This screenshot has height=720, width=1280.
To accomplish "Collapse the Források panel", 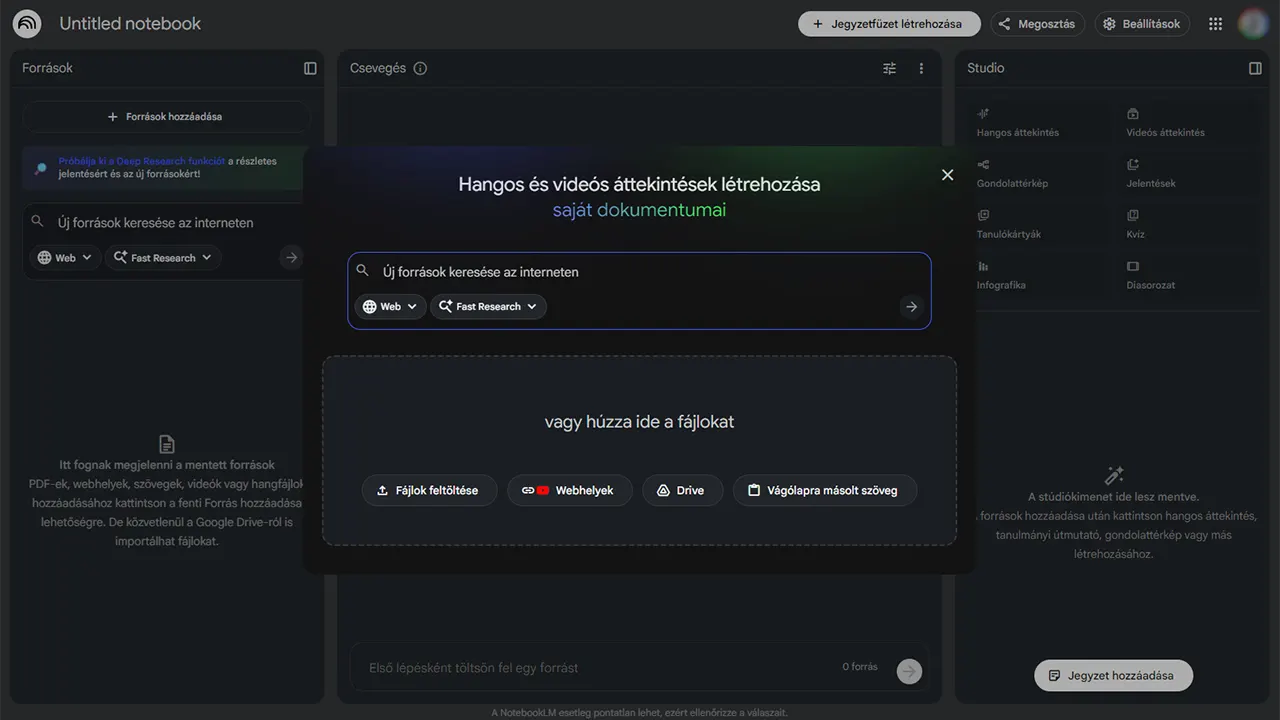I will 310,68.
